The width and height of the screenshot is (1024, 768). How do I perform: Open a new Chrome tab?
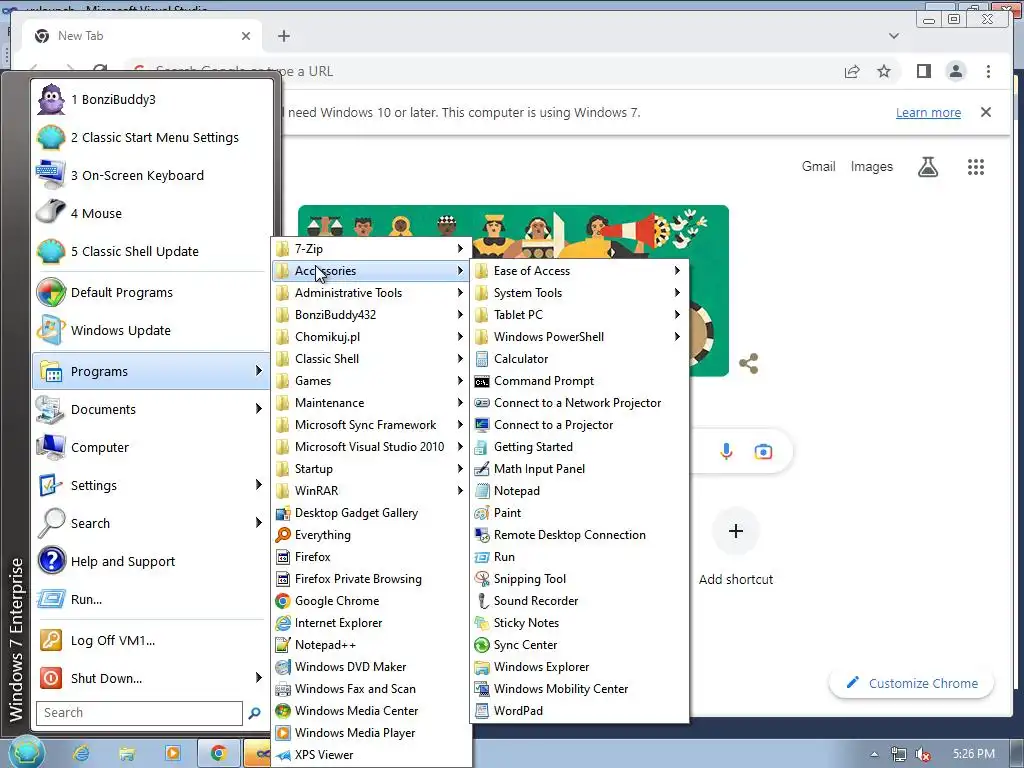coord(283,36)
